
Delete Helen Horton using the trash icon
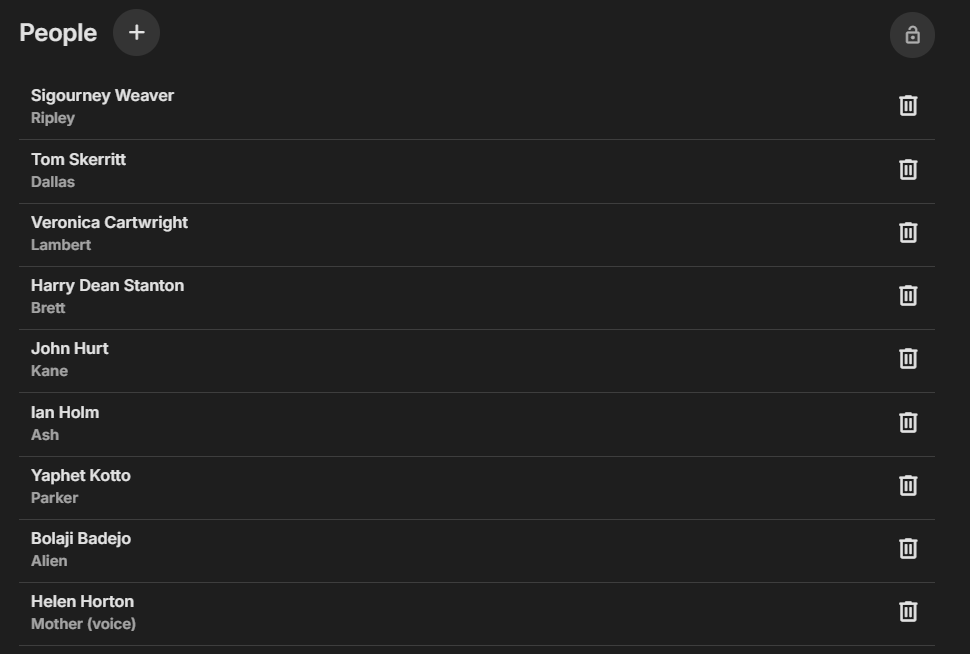[x=908, y=612]
